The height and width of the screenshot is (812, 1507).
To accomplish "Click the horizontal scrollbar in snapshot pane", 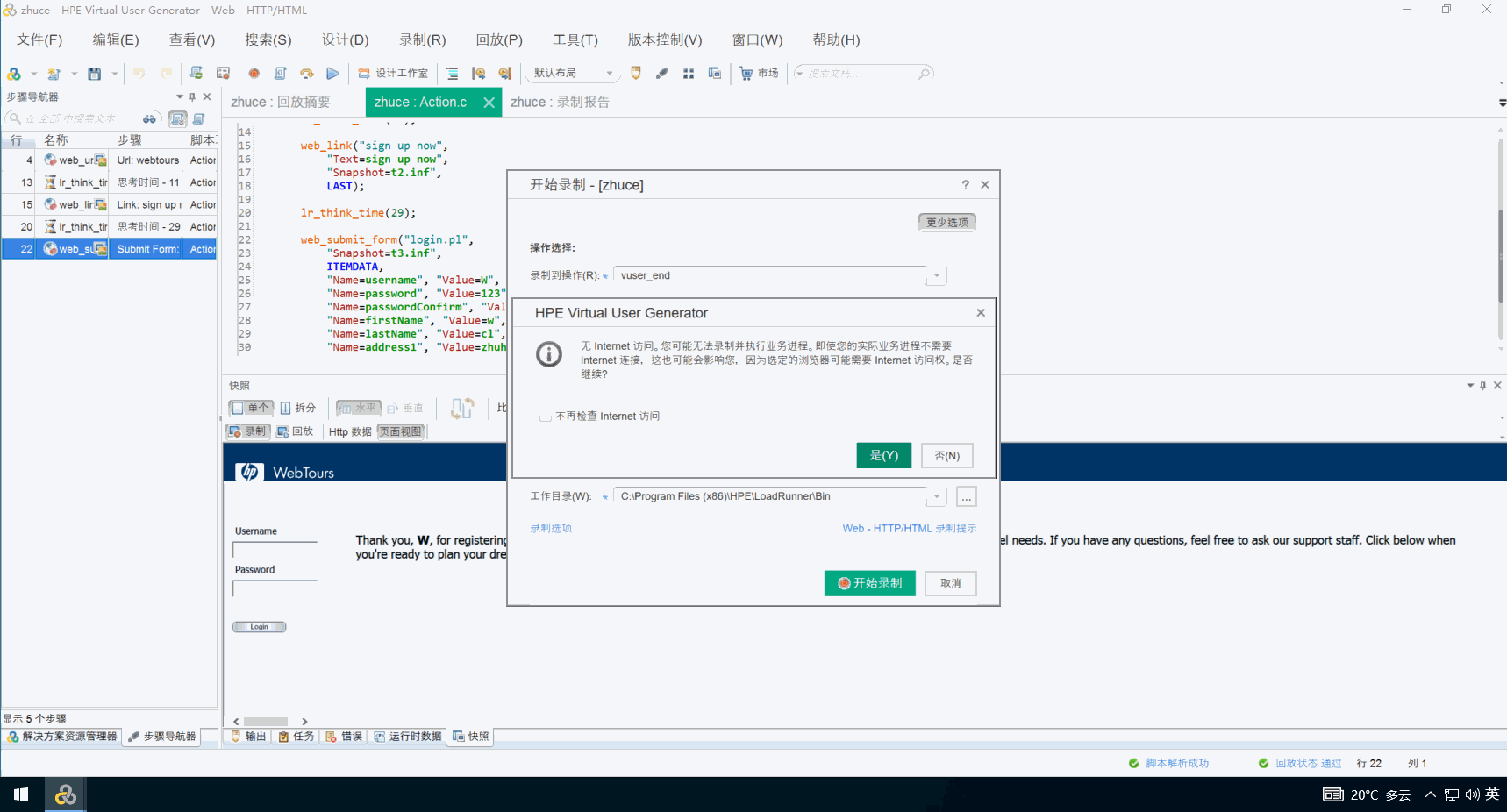I will point(267,722).
